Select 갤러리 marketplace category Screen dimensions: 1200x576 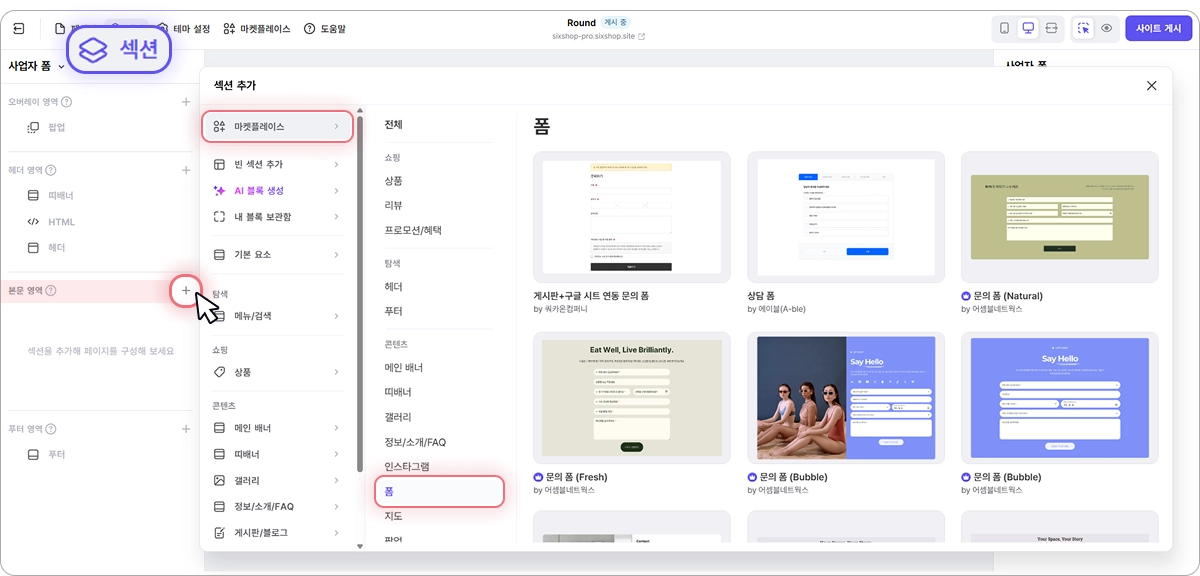[397, 417]
